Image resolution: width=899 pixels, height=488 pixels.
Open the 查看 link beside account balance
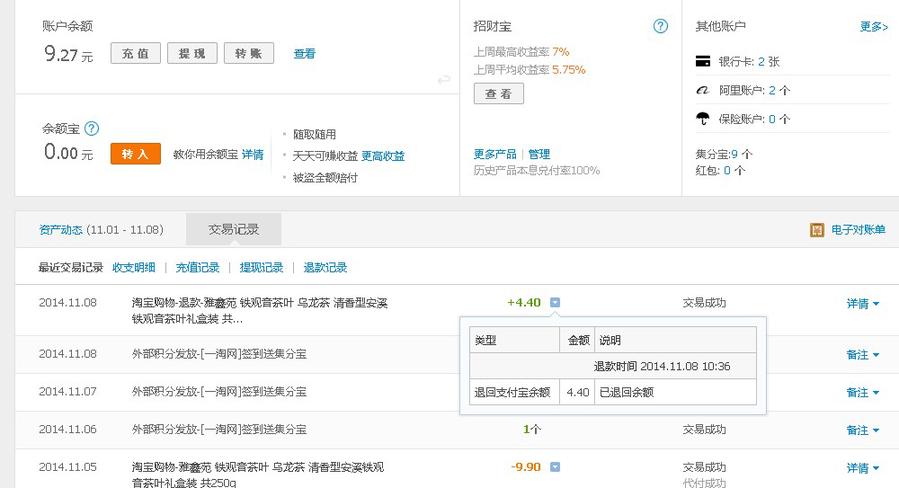[x=304, y=53]
